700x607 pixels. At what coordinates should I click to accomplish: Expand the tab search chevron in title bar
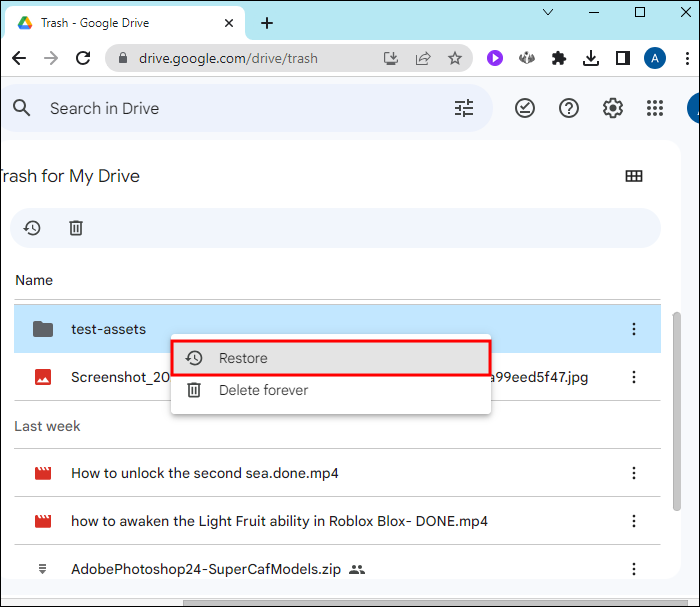[x=549, y=12]
